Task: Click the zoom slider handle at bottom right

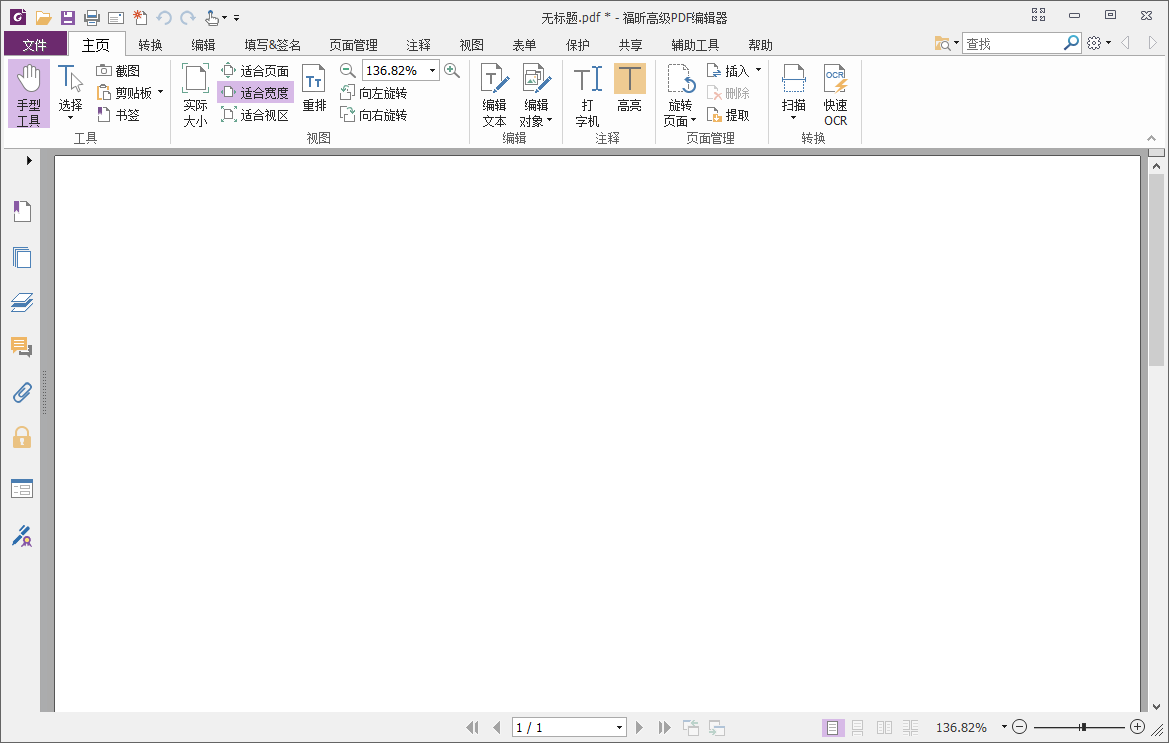Action: [1083, 727]
